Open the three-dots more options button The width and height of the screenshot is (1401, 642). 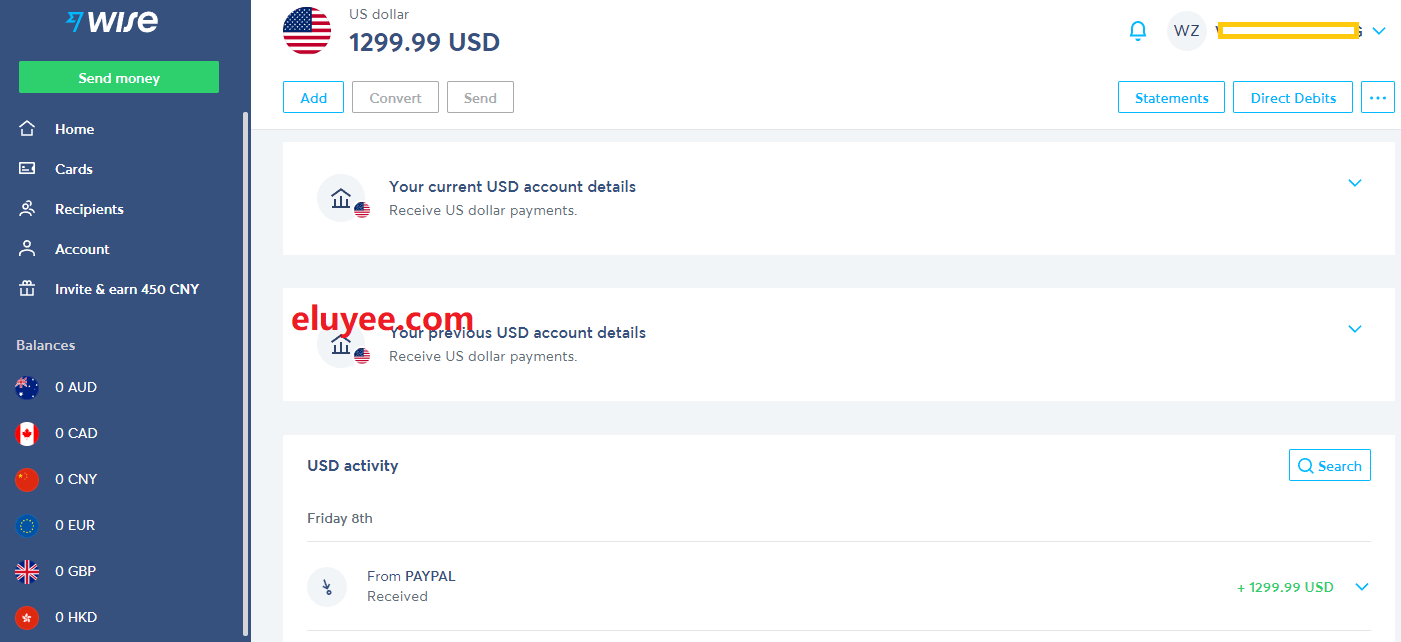1378,98
